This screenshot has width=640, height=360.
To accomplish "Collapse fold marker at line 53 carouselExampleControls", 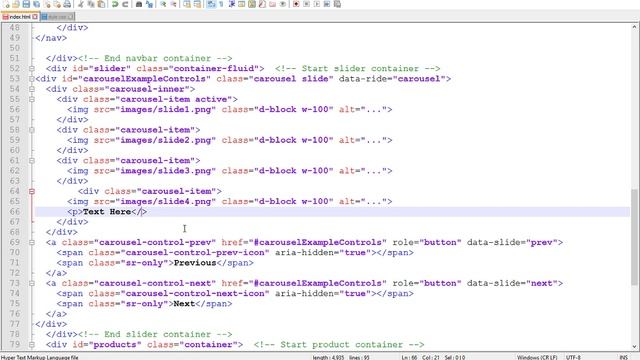I will 32,79.
